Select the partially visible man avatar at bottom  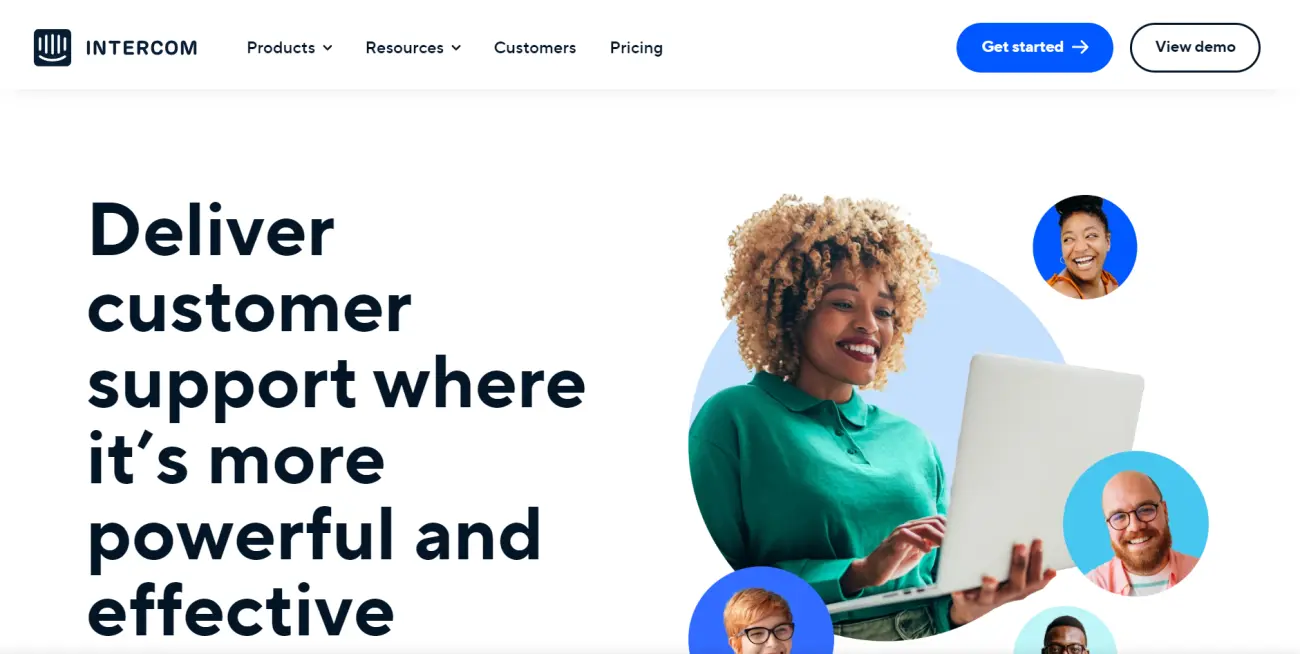[1065, 630]
